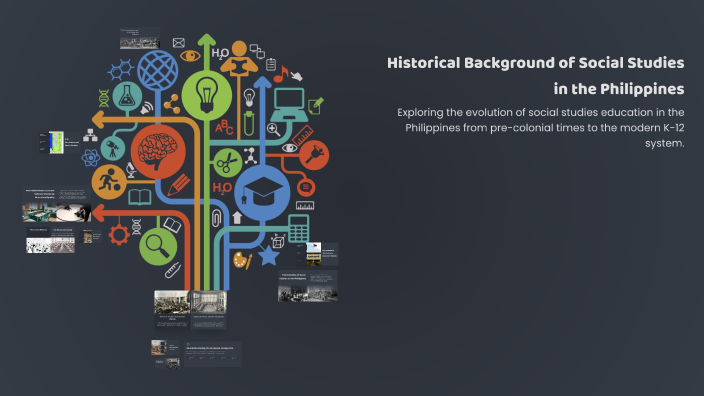Open the Philippine flag slide thumbnail
This screenshot has width=704, height=396.
click(317, 254)
